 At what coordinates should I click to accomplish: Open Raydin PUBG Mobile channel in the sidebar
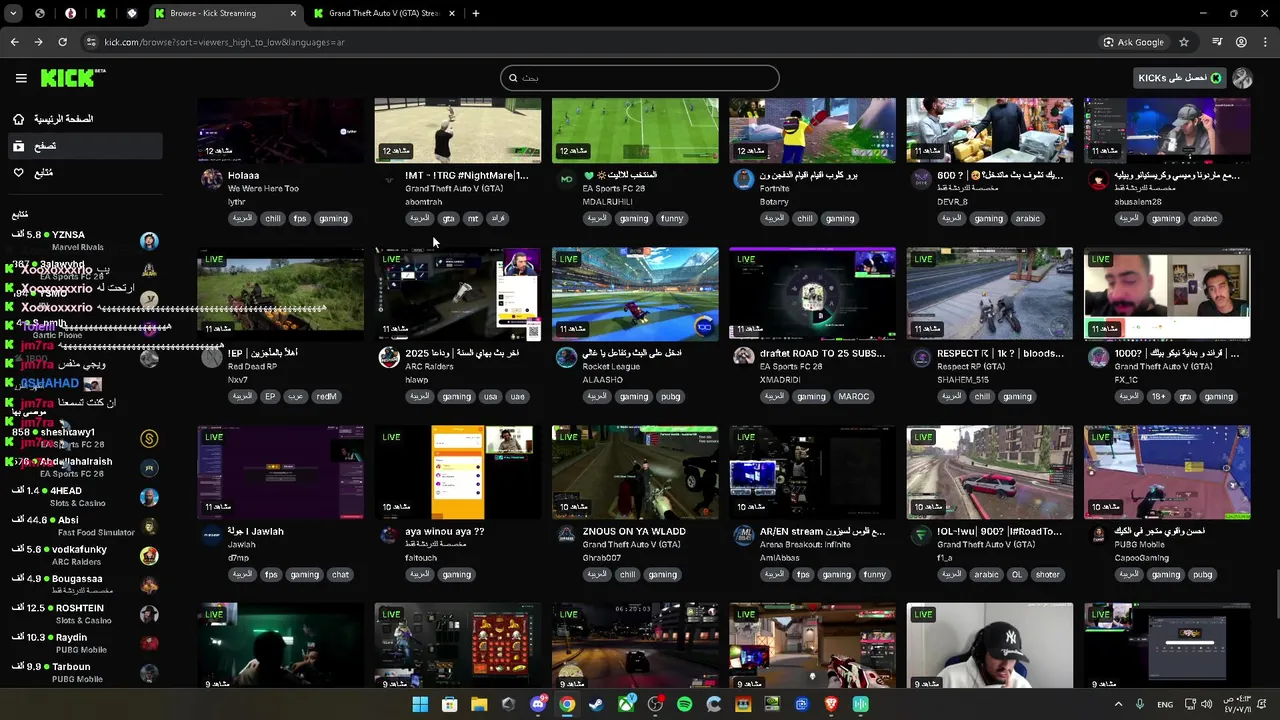pyautogui.click(x=84, y=643)
